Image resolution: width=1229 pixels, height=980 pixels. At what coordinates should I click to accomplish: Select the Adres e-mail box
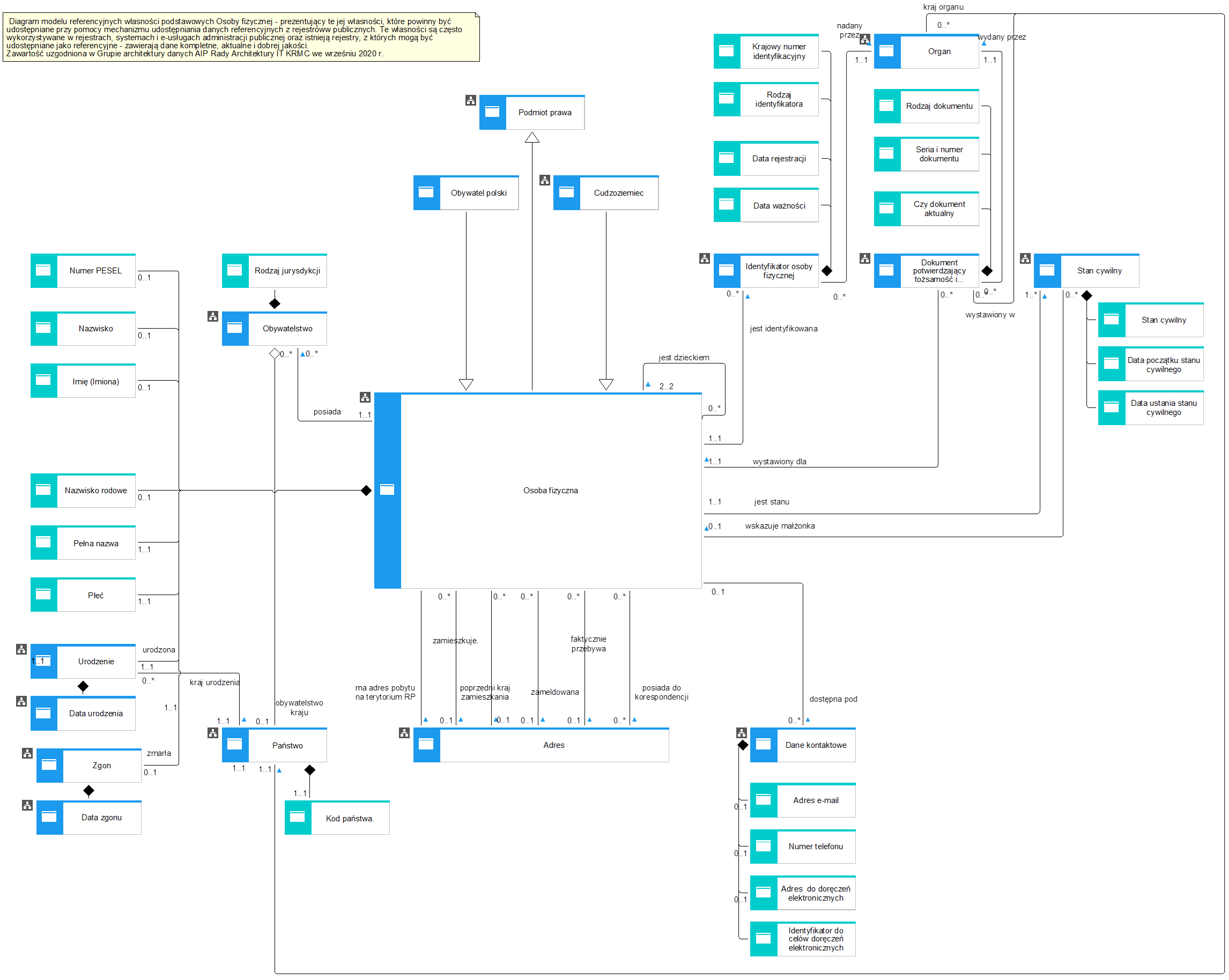[815, 800]
